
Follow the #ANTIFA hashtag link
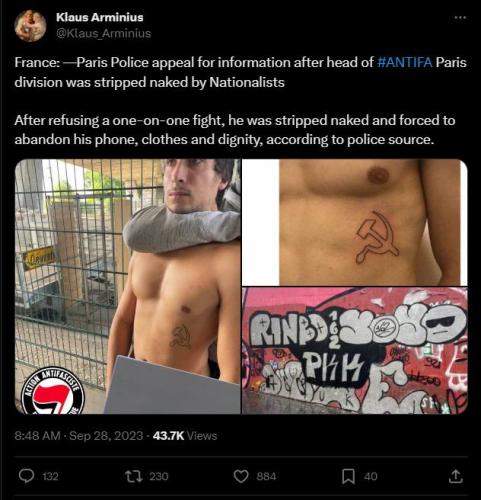coord(405,62)
